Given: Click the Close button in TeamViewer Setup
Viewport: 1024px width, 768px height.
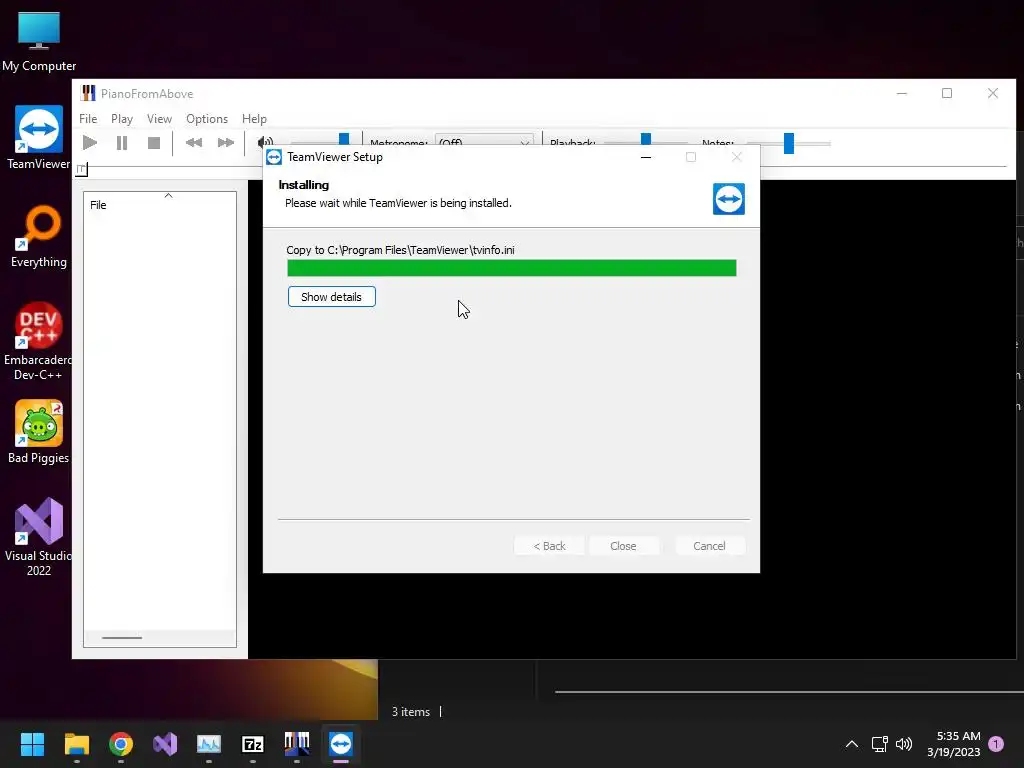Looking at the screenshot, I should [x=623, y=546].
